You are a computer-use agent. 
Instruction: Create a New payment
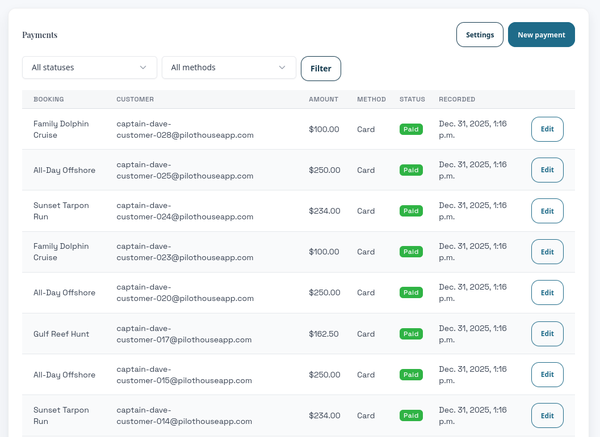click(x=541, y=35)
